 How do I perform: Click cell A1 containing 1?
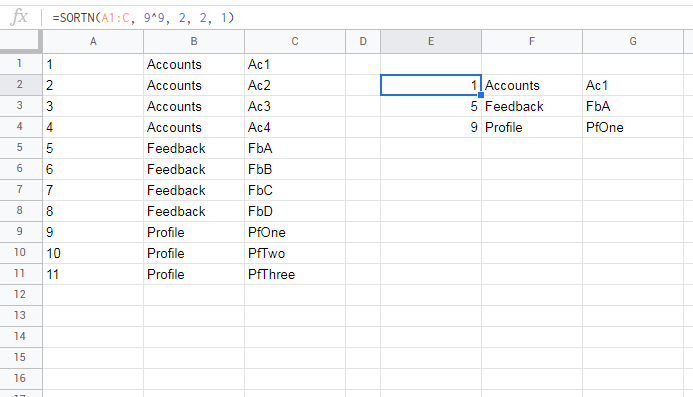(x=93, y=64)
